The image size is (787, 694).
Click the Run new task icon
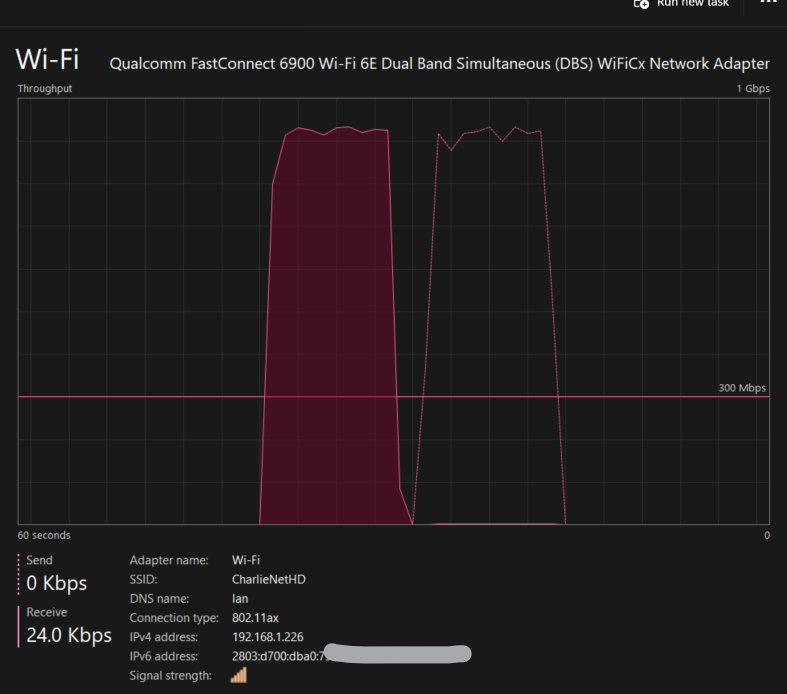[642, 4]
